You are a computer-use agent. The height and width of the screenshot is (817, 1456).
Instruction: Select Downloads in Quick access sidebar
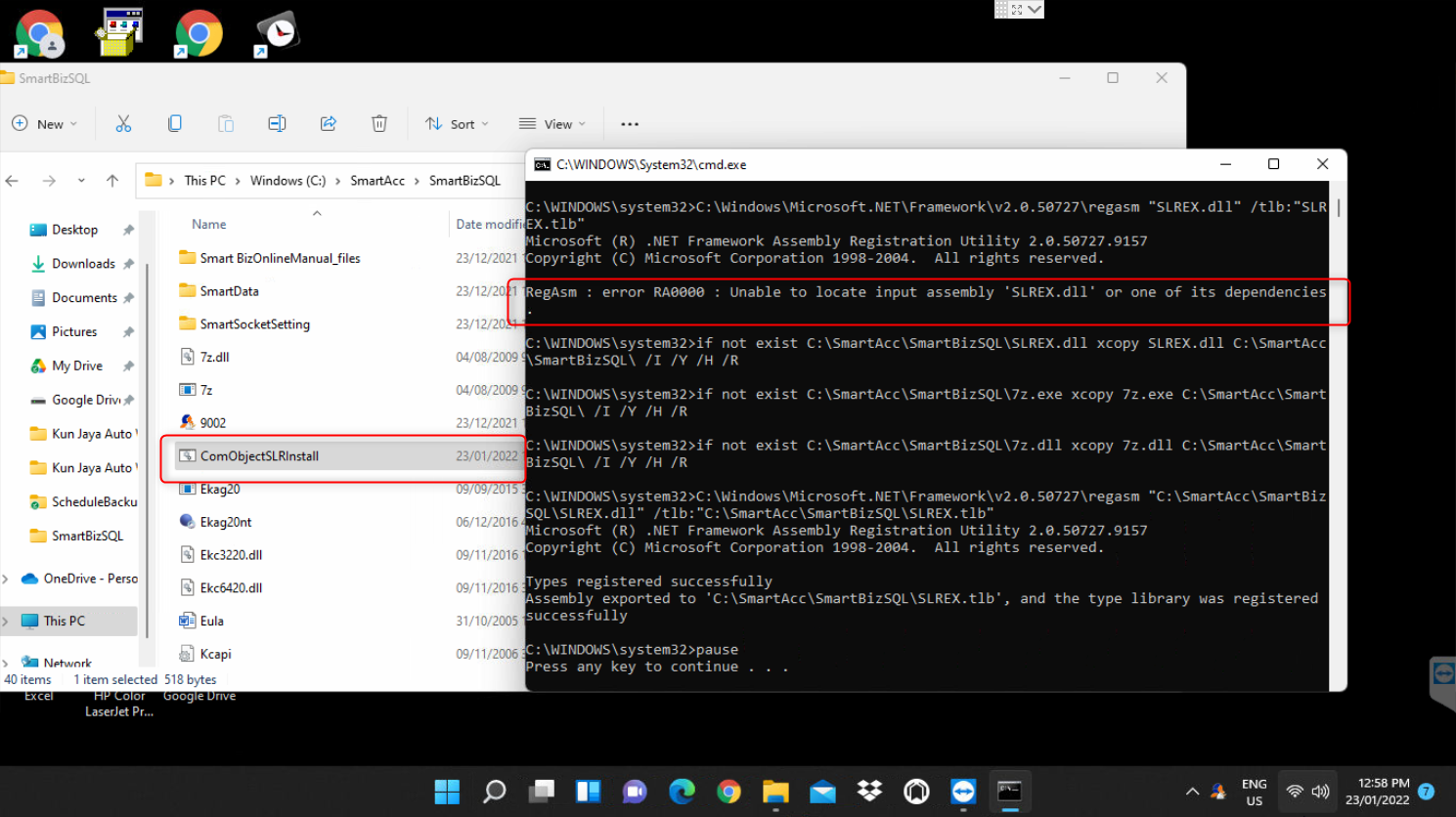coord(83,264)
